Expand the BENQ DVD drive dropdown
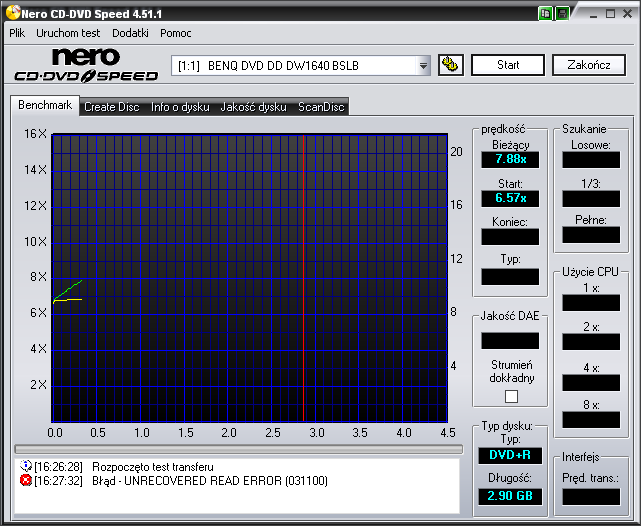Screen dimensions: 641x526 coord(424,66)
